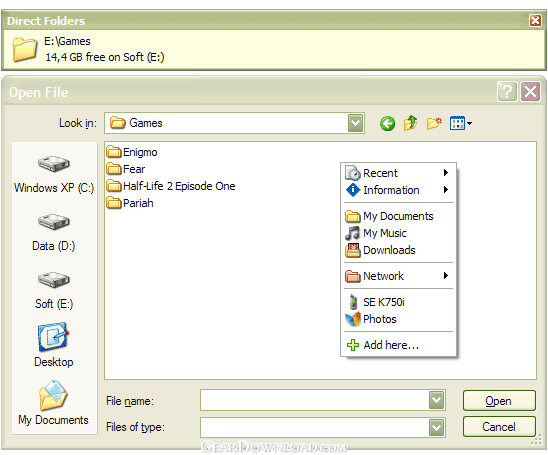Select Data (D:) drive in places bar
Viewport: 548px width, 455px height.
click(x=54, y=233)
